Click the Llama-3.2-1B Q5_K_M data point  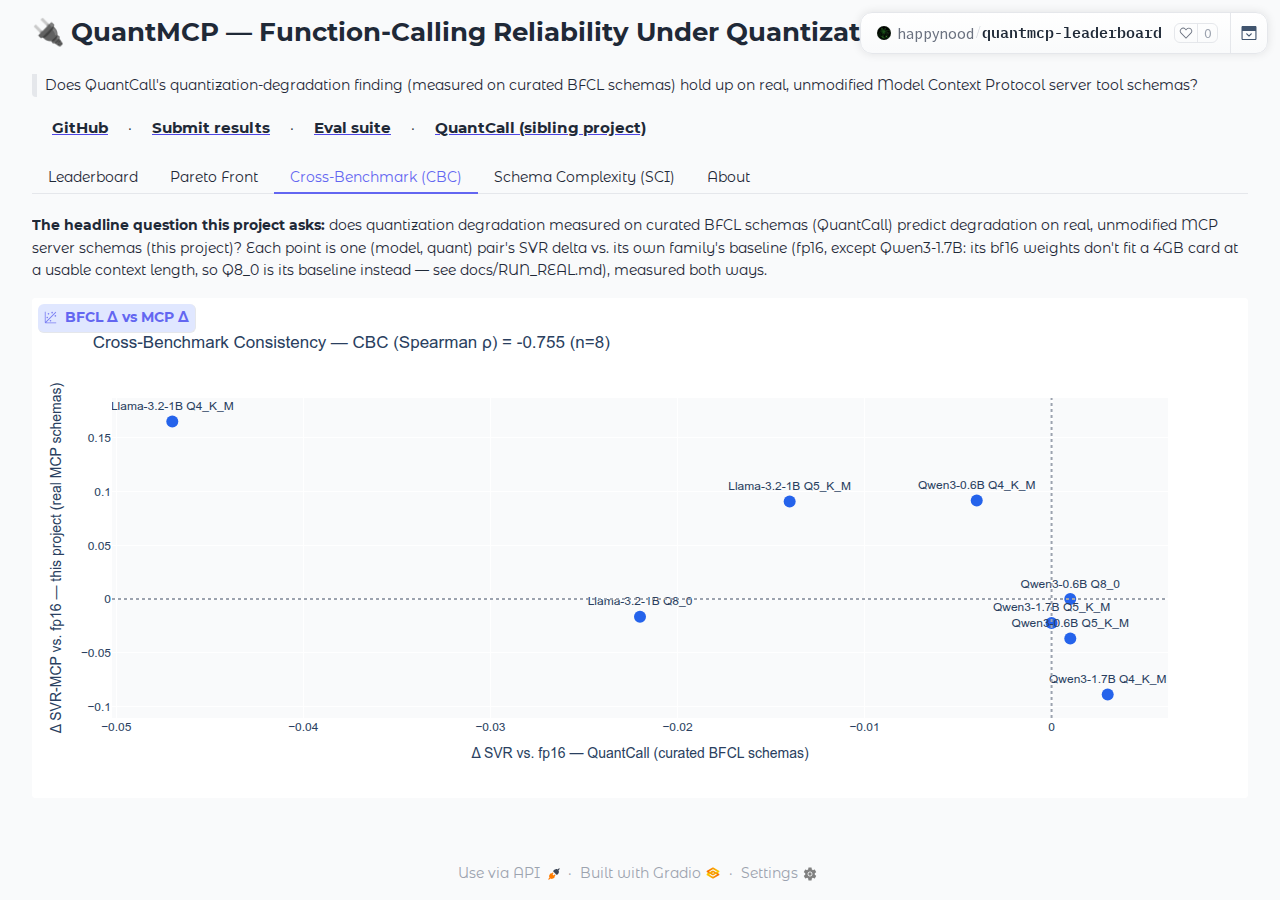pos(790,502)
